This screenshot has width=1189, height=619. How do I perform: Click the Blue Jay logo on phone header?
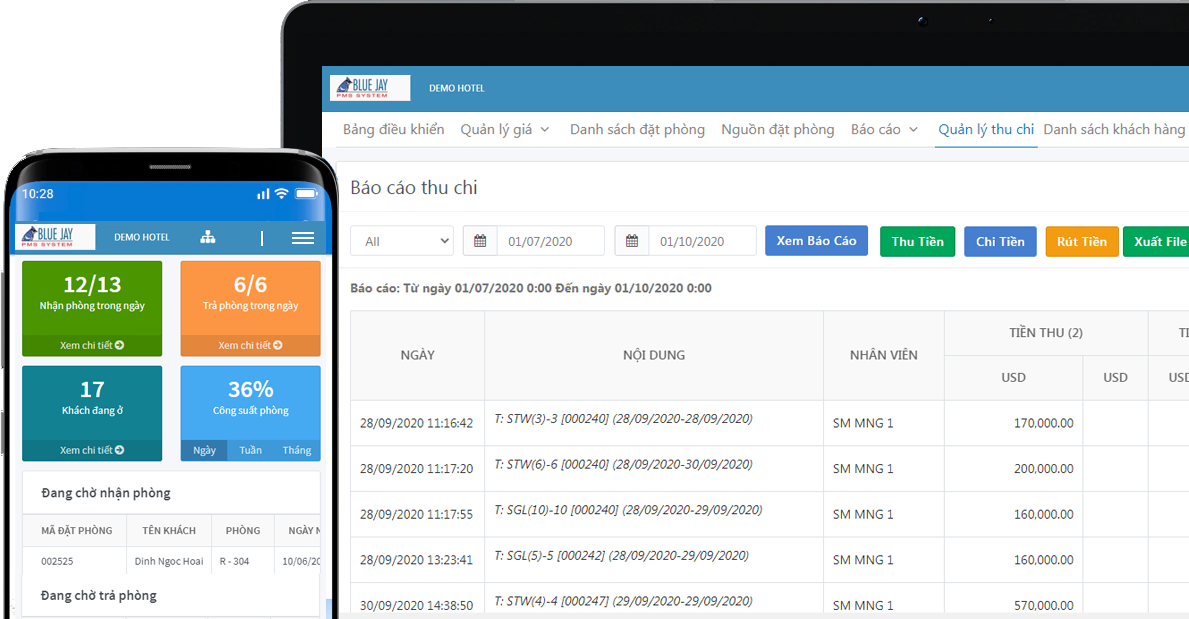55,237
